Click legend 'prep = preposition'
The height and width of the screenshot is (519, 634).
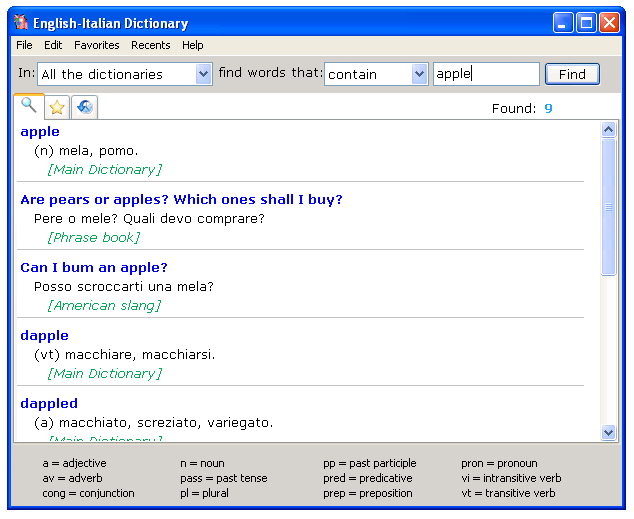(368, 493)
